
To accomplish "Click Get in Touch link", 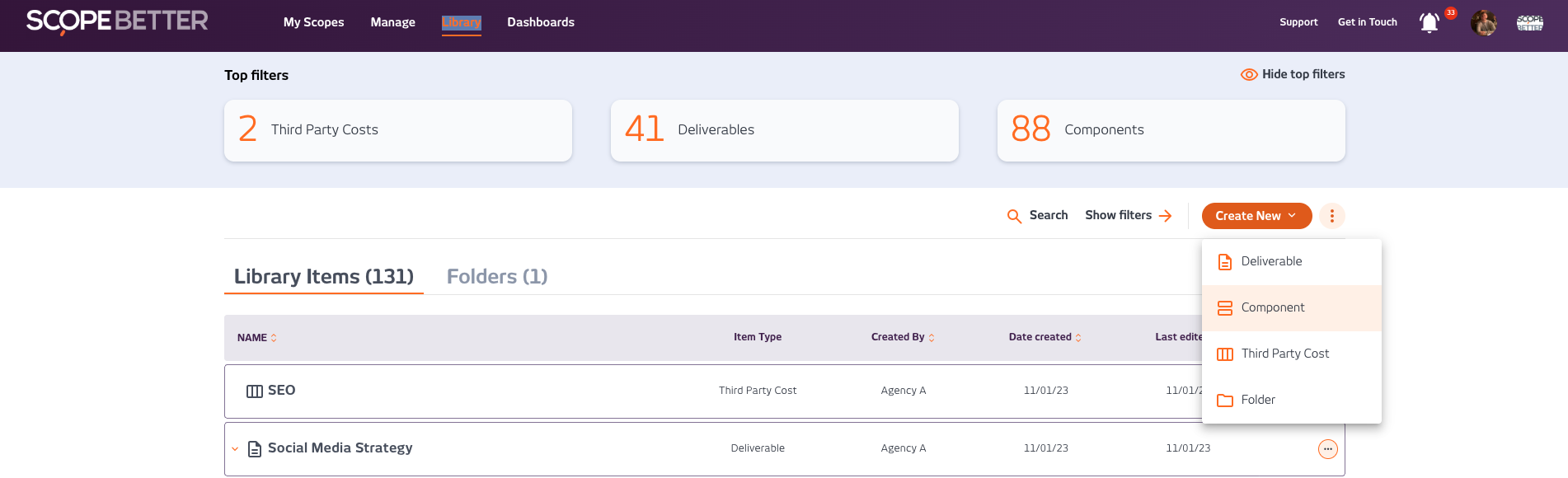I will [x=1367, y=22].
